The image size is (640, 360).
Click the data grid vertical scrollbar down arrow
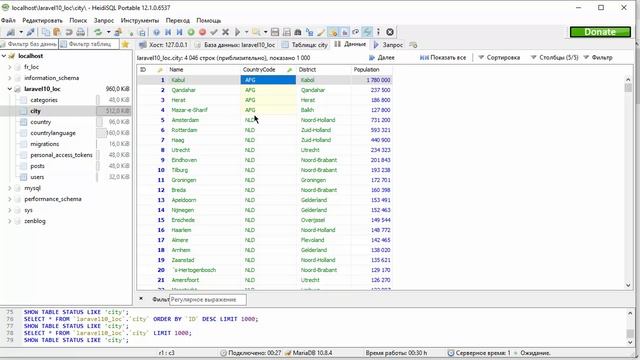[x=628, y=285]
